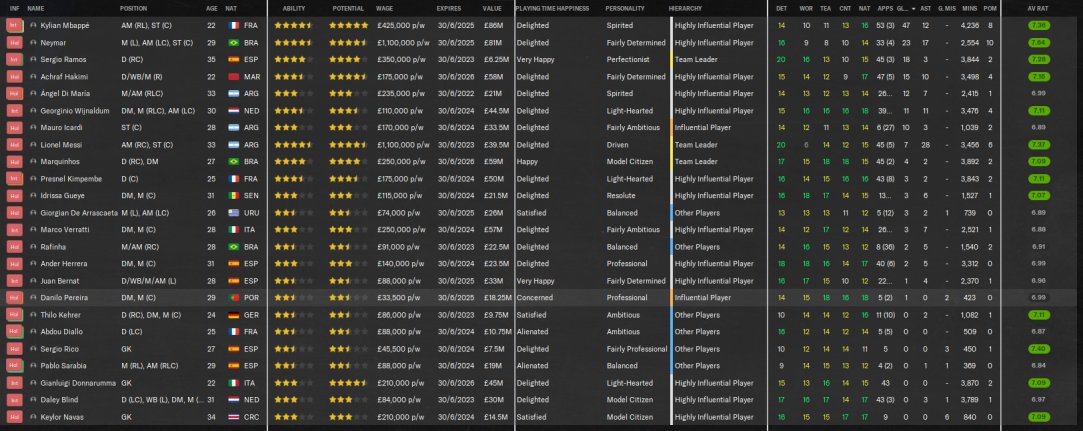Sort players by the POSITION header
The height and width of the screenshot is (431, 1083).
coord(133,8)
